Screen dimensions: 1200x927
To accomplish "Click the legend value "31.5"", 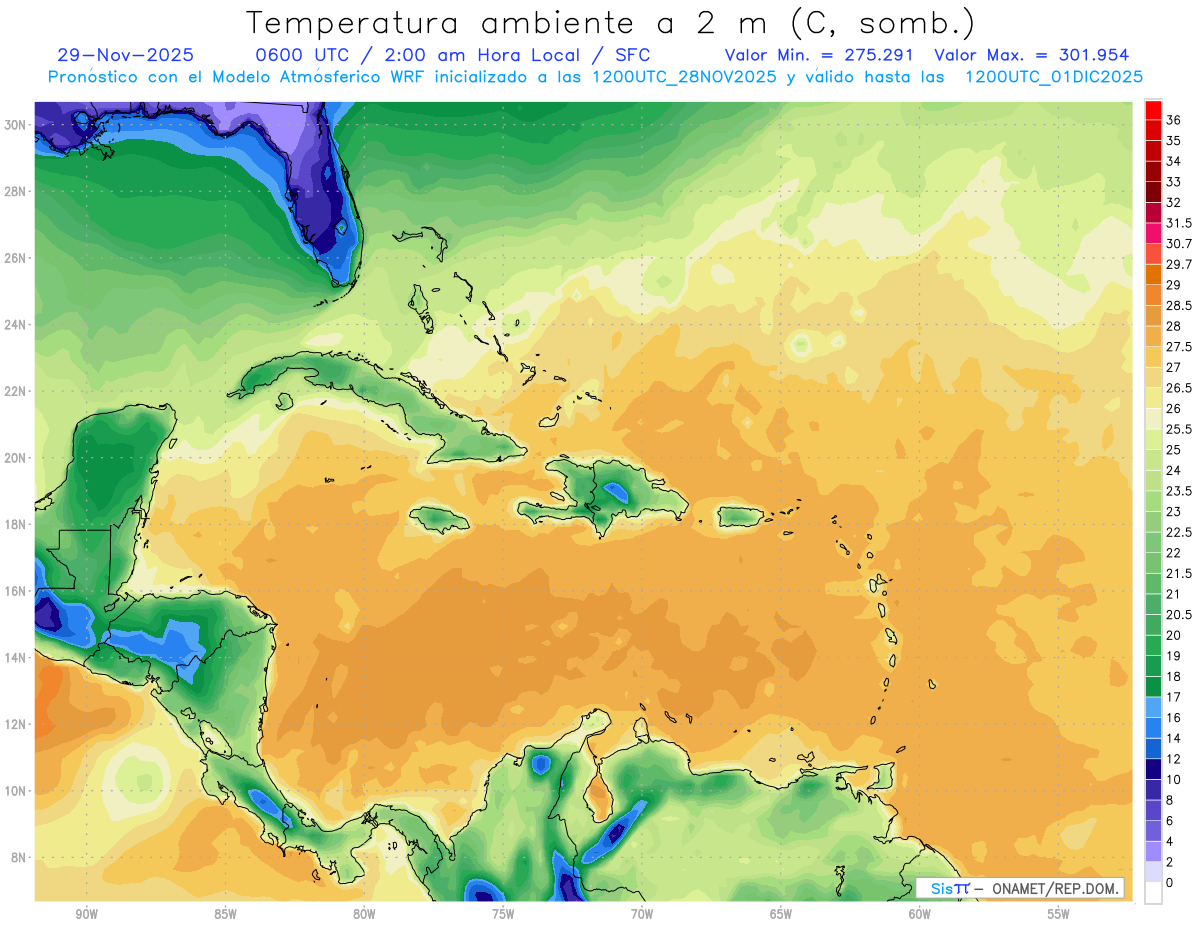I will coord(1179,223).
